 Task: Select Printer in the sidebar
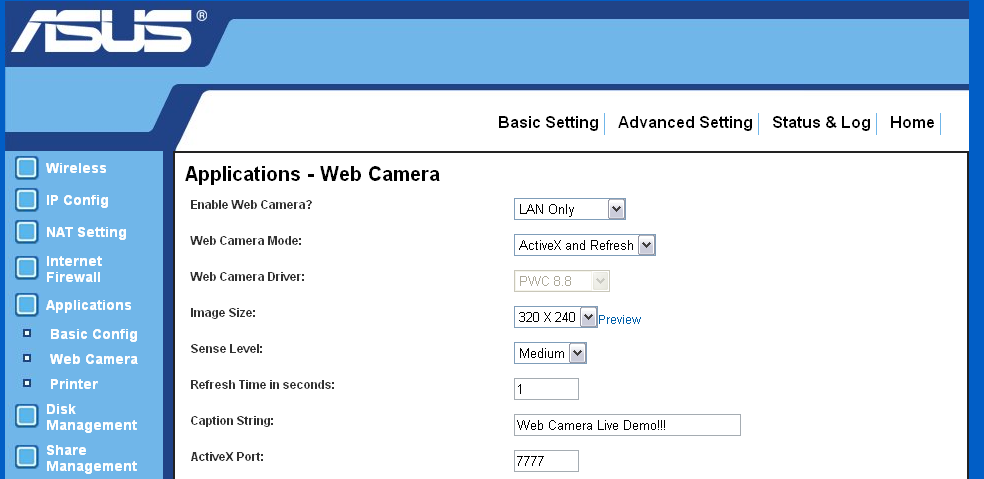tap(74, 384)
